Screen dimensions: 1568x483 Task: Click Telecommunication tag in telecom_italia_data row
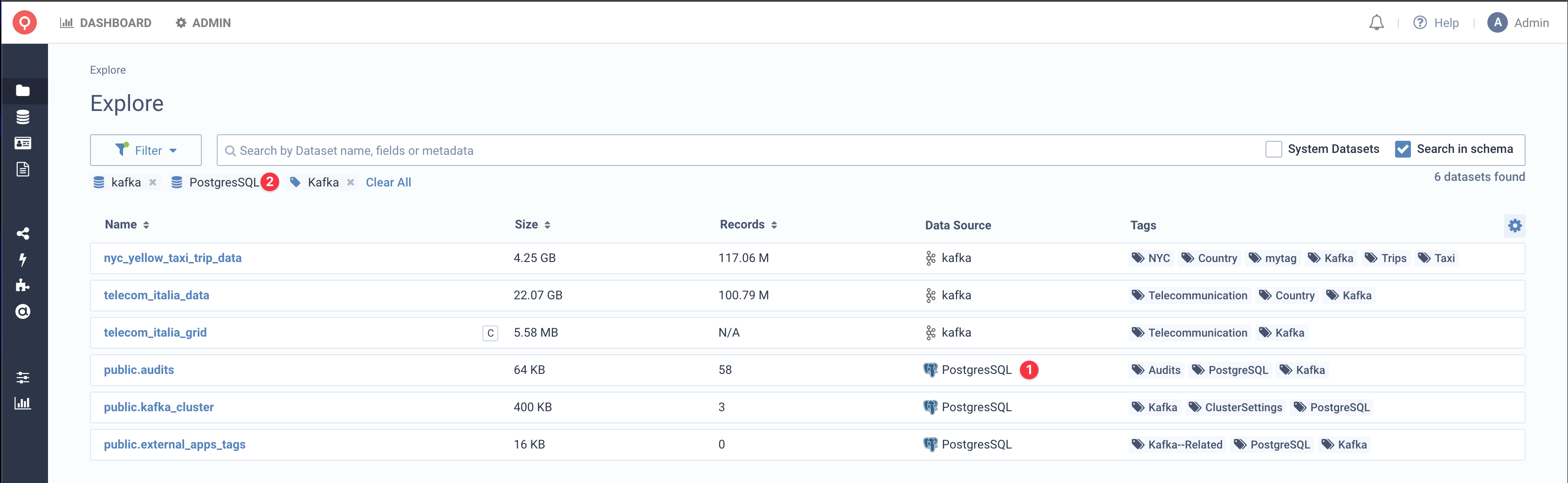click(x=1190, y=296)
